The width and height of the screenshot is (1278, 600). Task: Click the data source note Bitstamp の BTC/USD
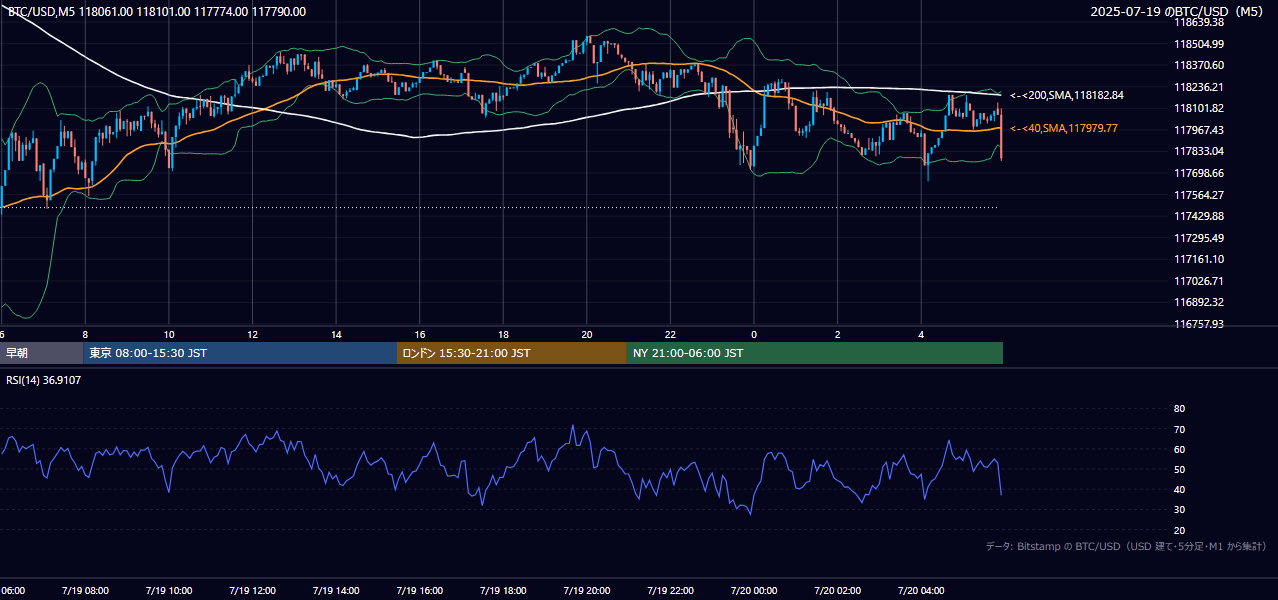pyautogui.click(x=1126, y=546)
